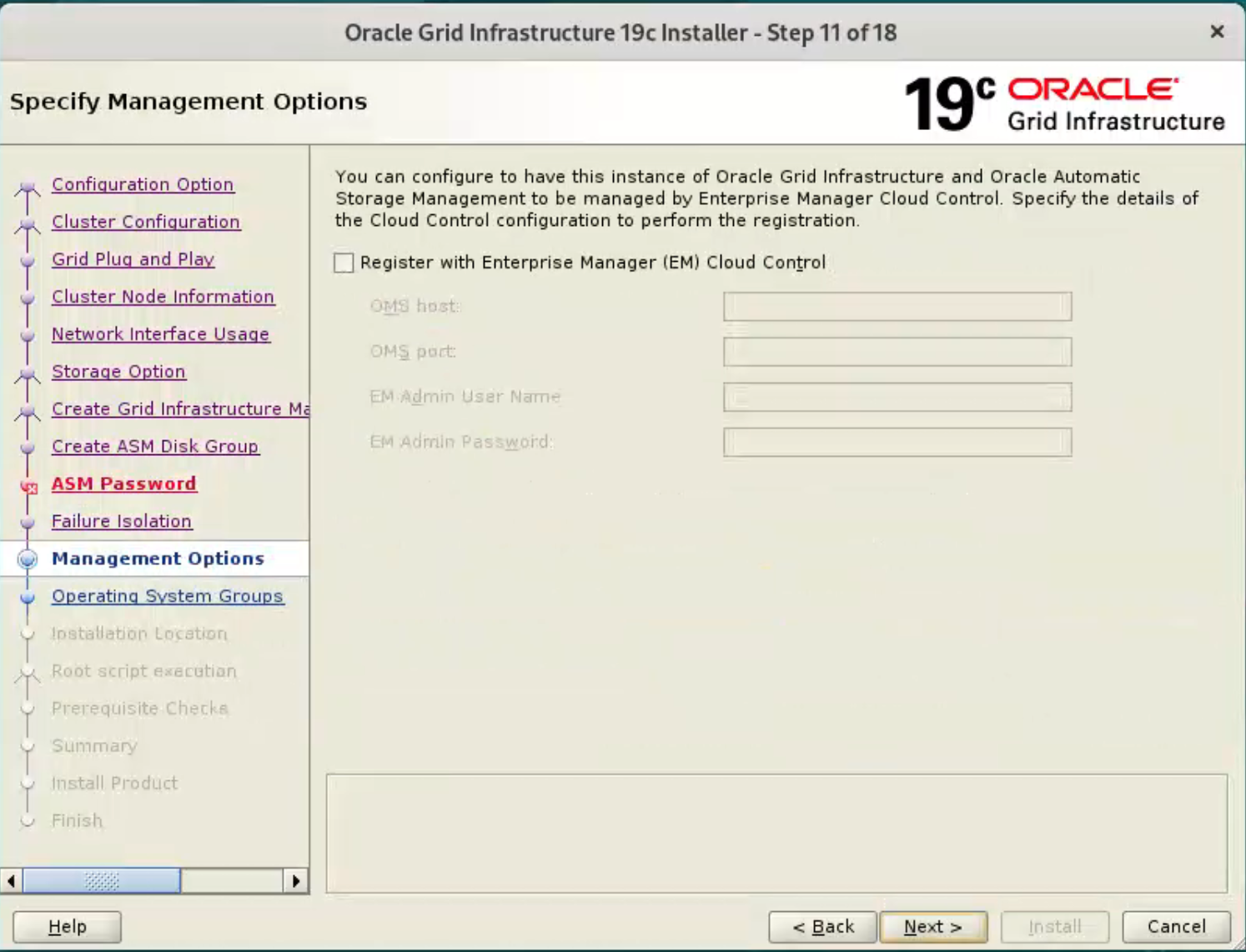Image resolution: width=1246 pixels, height=952 pixels.
Task: Click the left arrow of the step list scrollbar
Action: click(12, 881)
